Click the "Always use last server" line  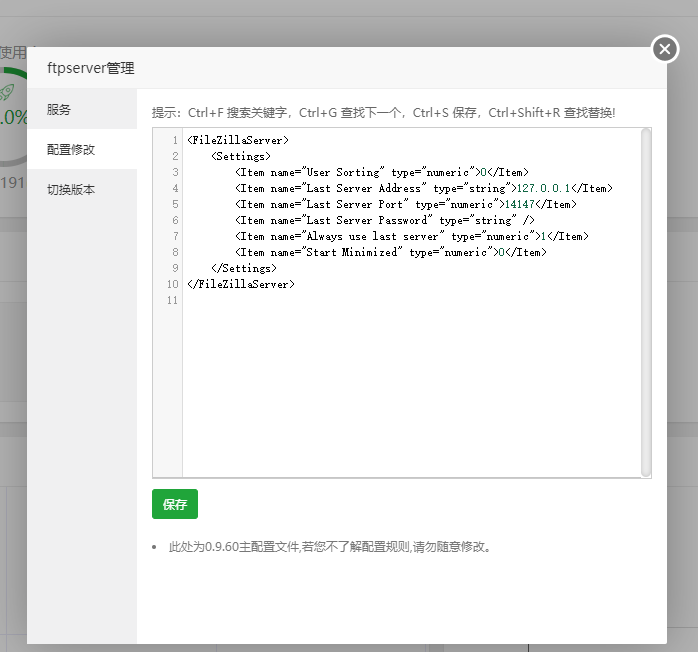[x=412, y=236]
